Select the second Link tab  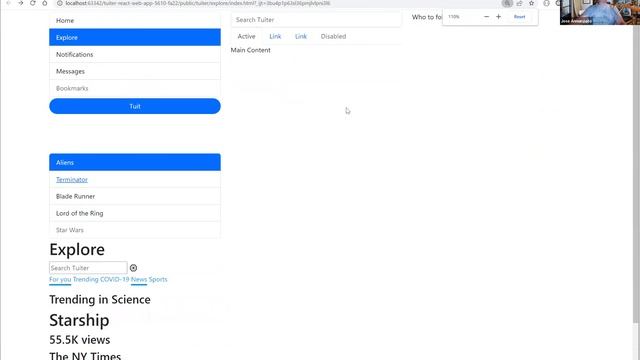(x=301, y=36)
